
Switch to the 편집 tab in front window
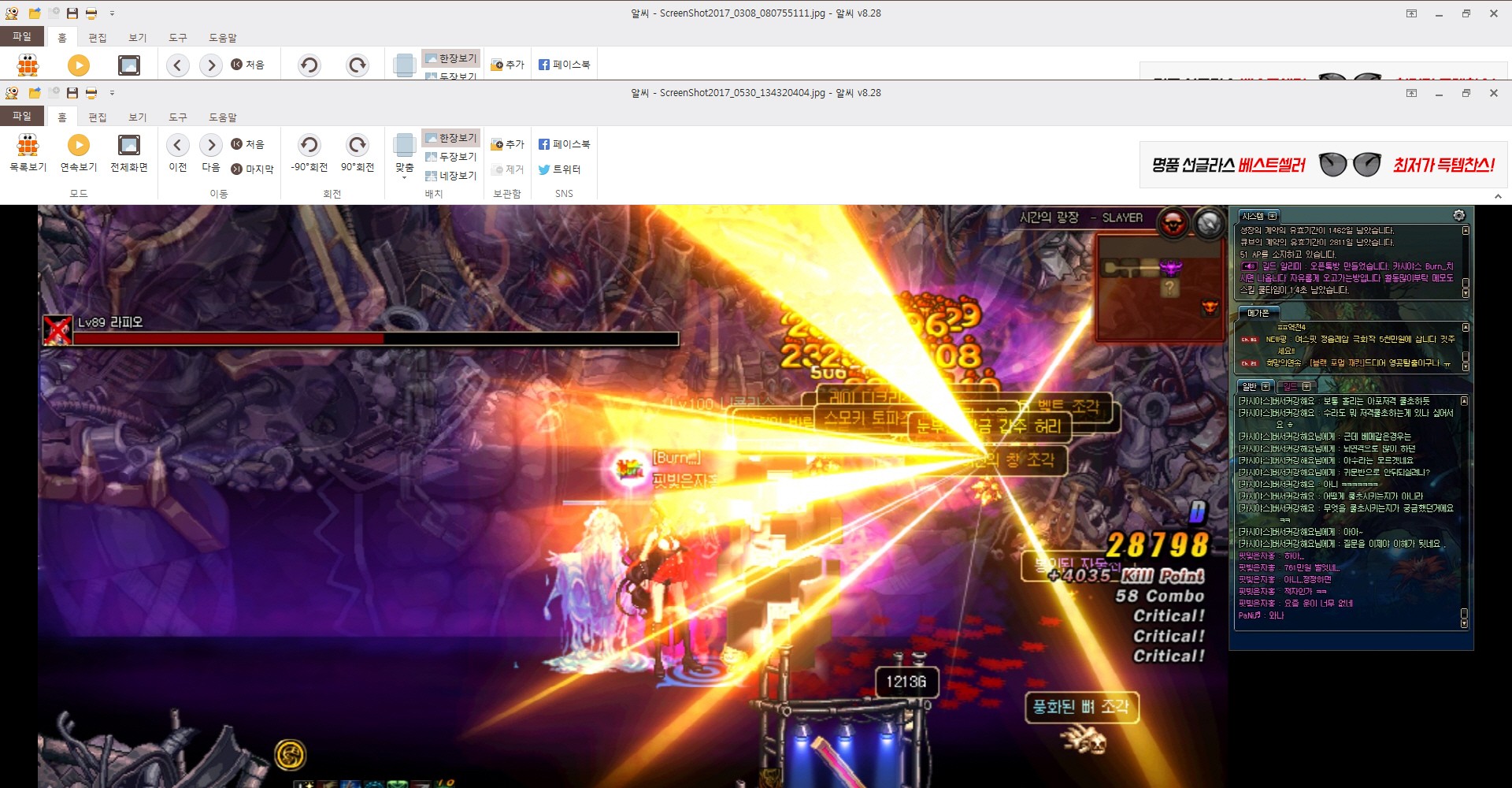[x=98, y=117]
